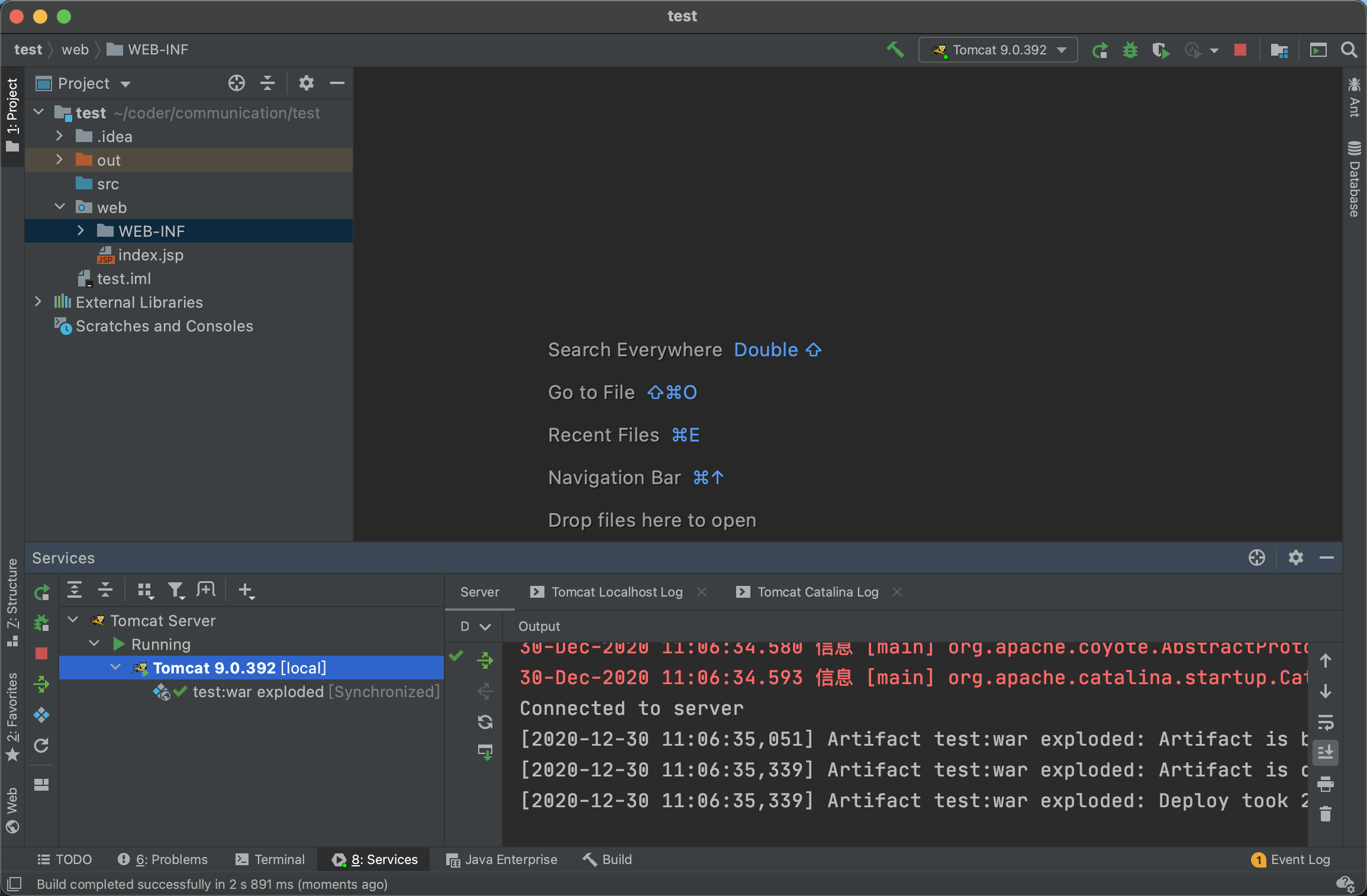Switch to Tomcat Catalina Log tab

(817, 592)
